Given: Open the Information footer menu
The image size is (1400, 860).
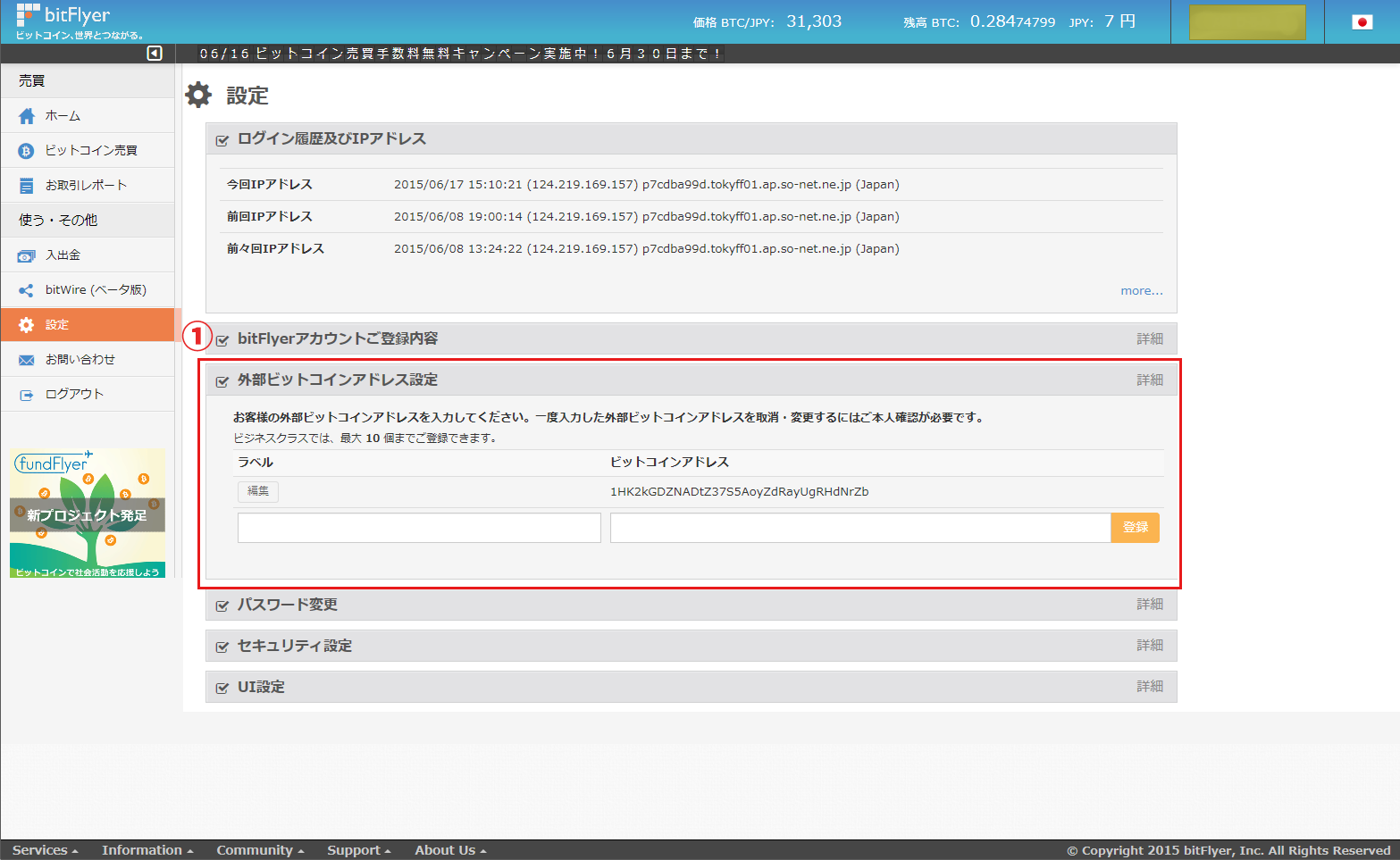Looking at the screenshot, I should [147, 850].
